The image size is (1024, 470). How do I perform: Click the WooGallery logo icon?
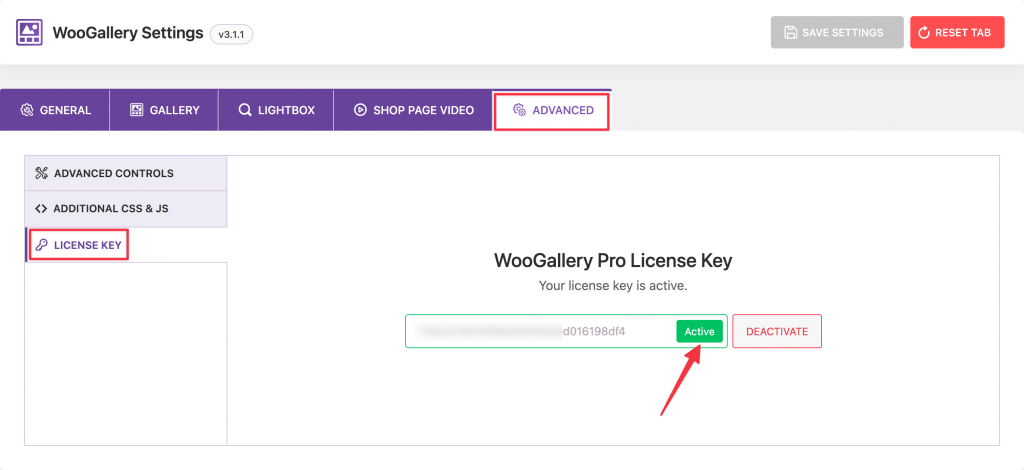click(29, 33)
